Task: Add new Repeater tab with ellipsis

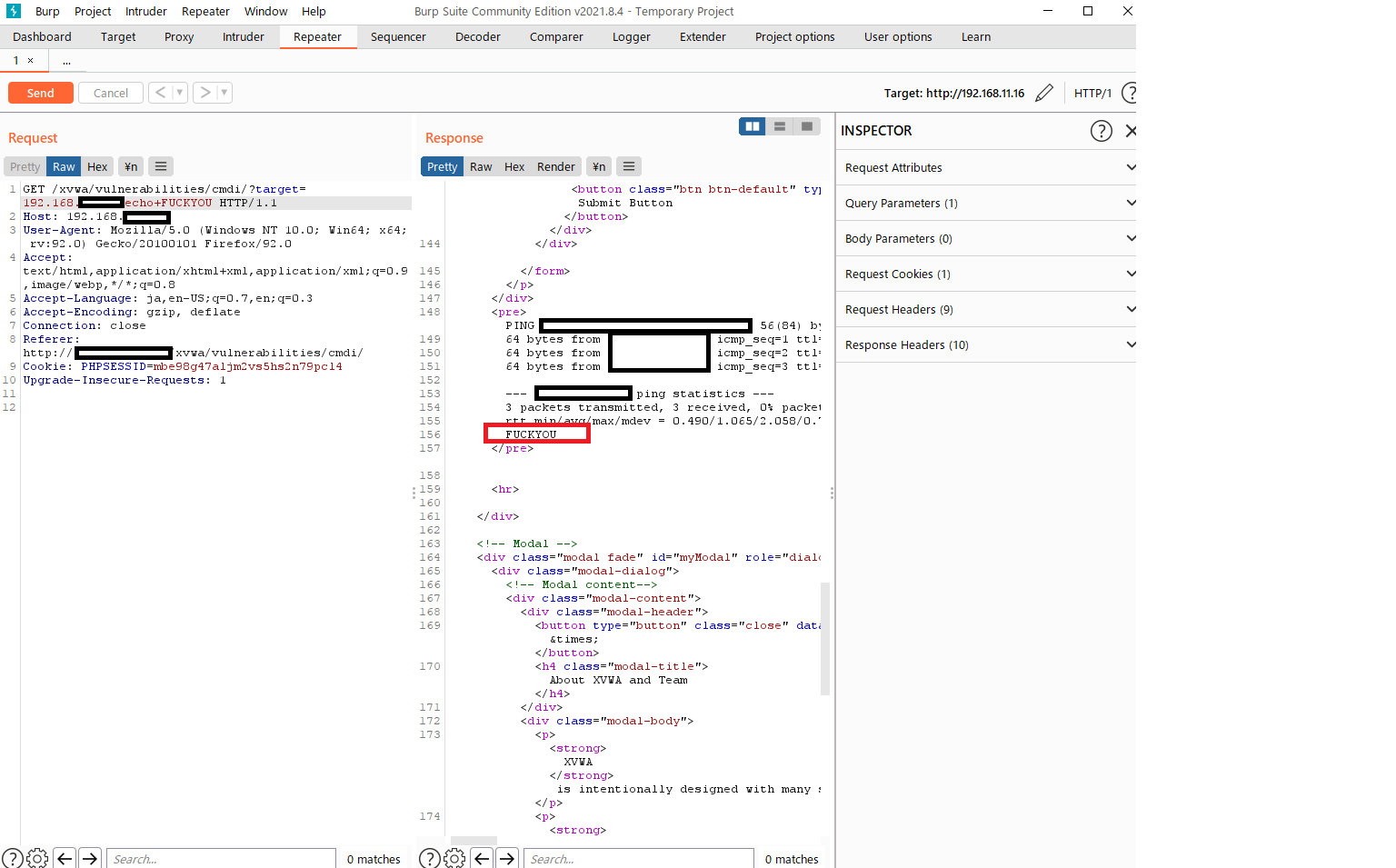Action: click(66, 60)
